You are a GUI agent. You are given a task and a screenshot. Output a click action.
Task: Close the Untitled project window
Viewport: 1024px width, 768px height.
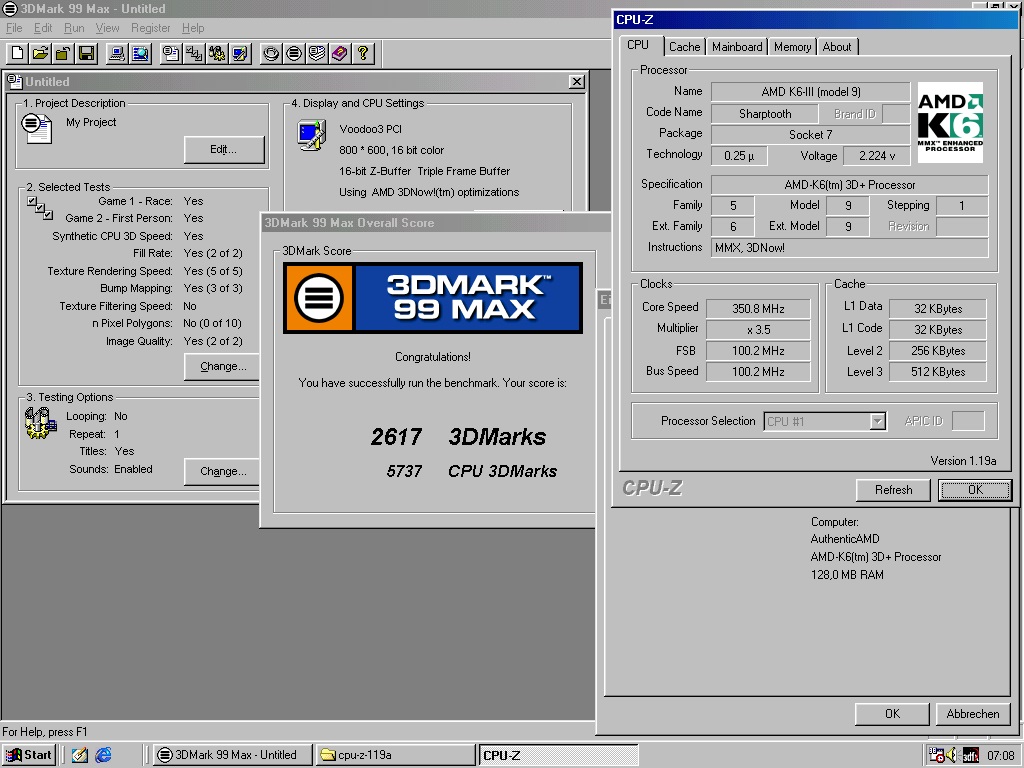pos(576,82)
